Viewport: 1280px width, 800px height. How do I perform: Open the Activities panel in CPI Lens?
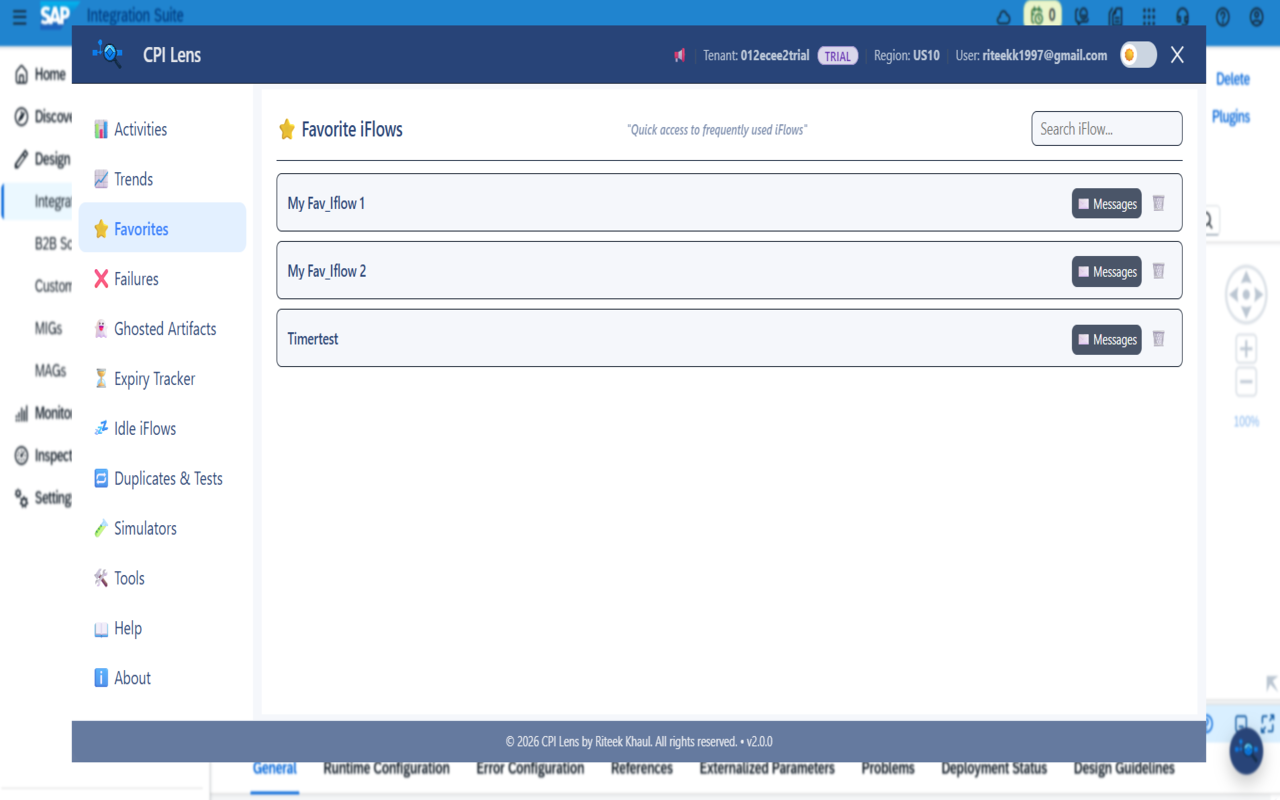(x=134, y=129)
